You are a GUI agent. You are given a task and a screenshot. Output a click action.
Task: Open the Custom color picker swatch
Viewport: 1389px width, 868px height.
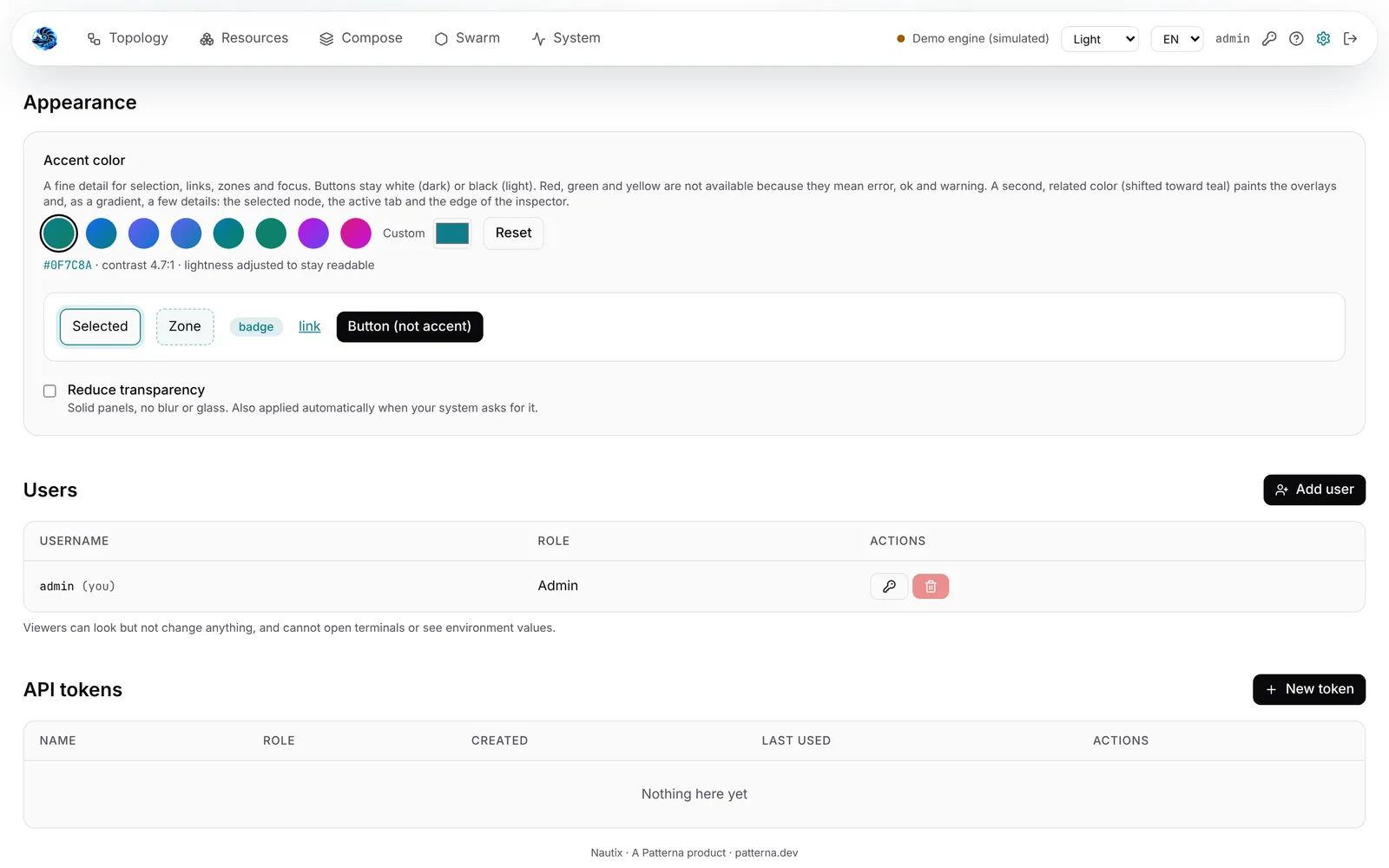452,233
